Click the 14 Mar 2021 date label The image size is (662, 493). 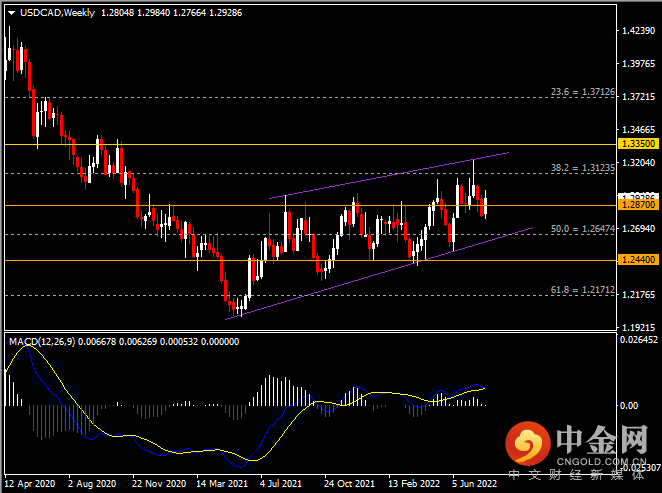pyautogui.click(x=222, y=484)
